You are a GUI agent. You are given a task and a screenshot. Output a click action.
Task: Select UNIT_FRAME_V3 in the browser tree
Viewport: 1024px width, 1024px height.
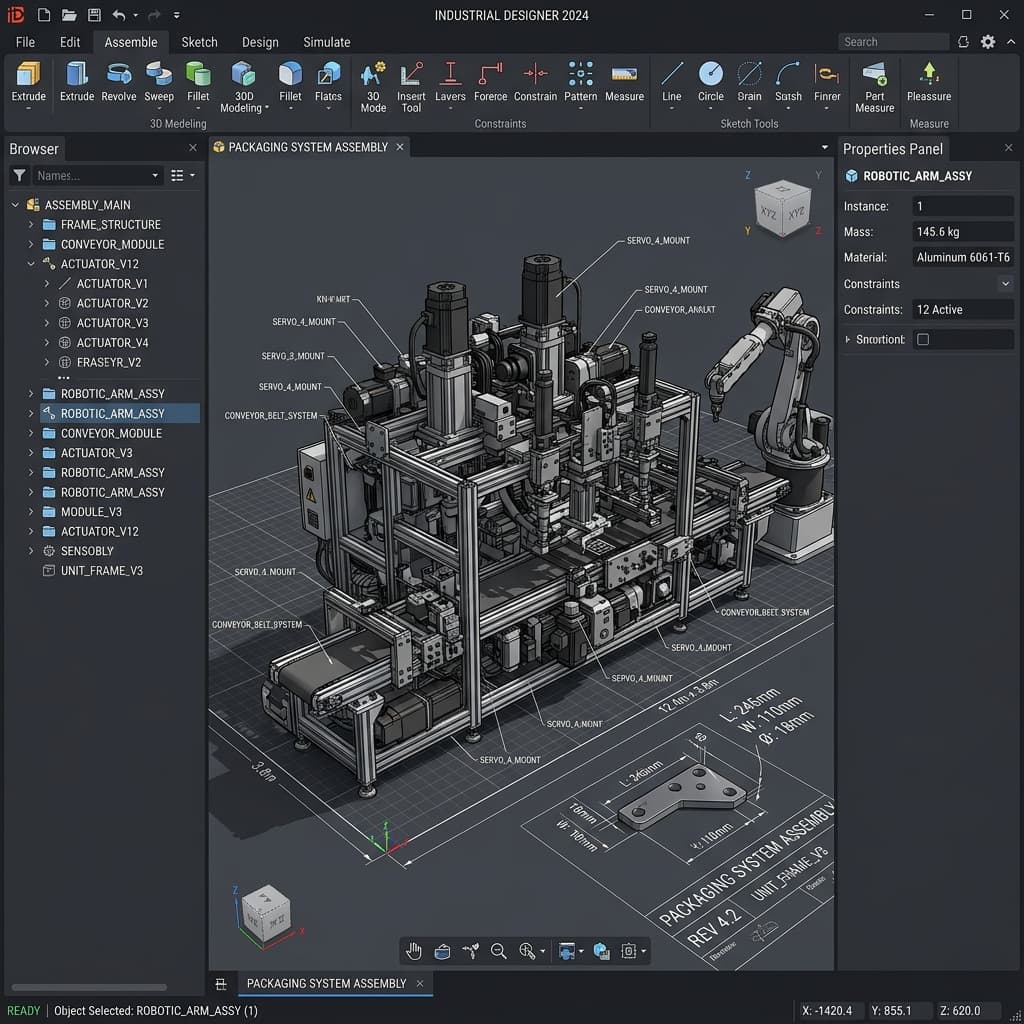pyautogui.click(x=101, y=571)
